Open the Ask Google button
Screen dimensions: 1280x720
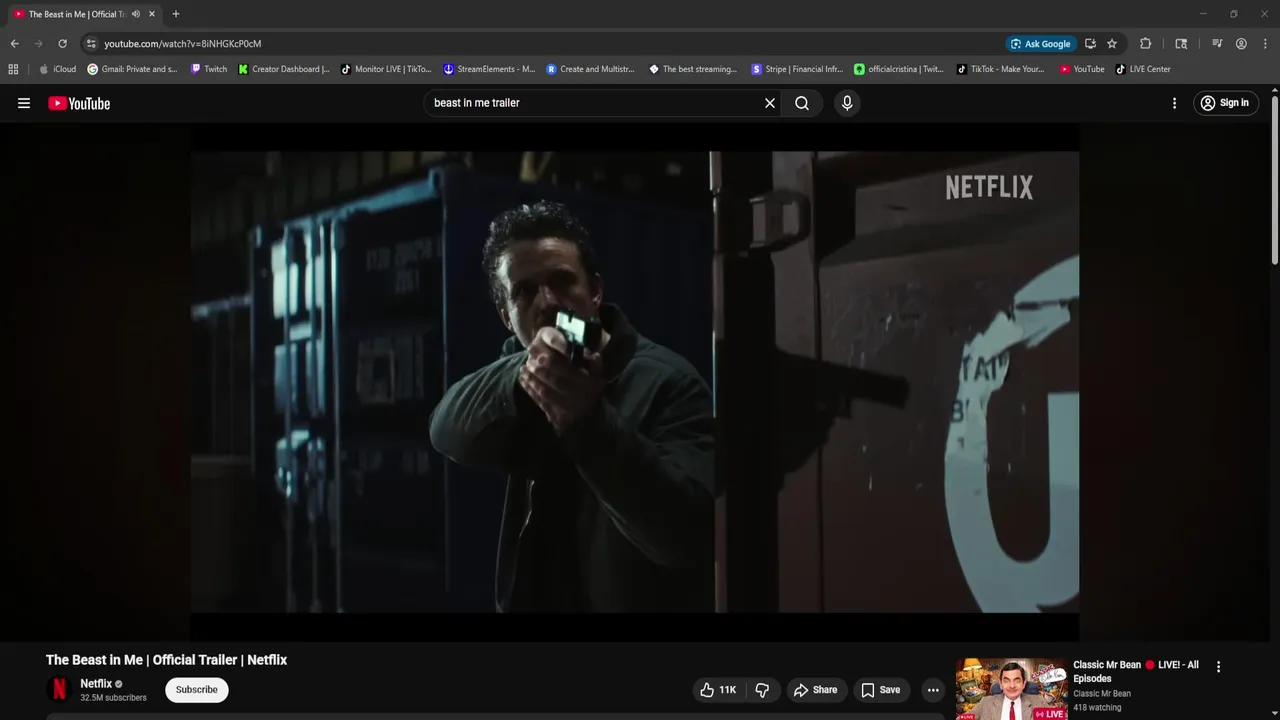pos(1040,44)
